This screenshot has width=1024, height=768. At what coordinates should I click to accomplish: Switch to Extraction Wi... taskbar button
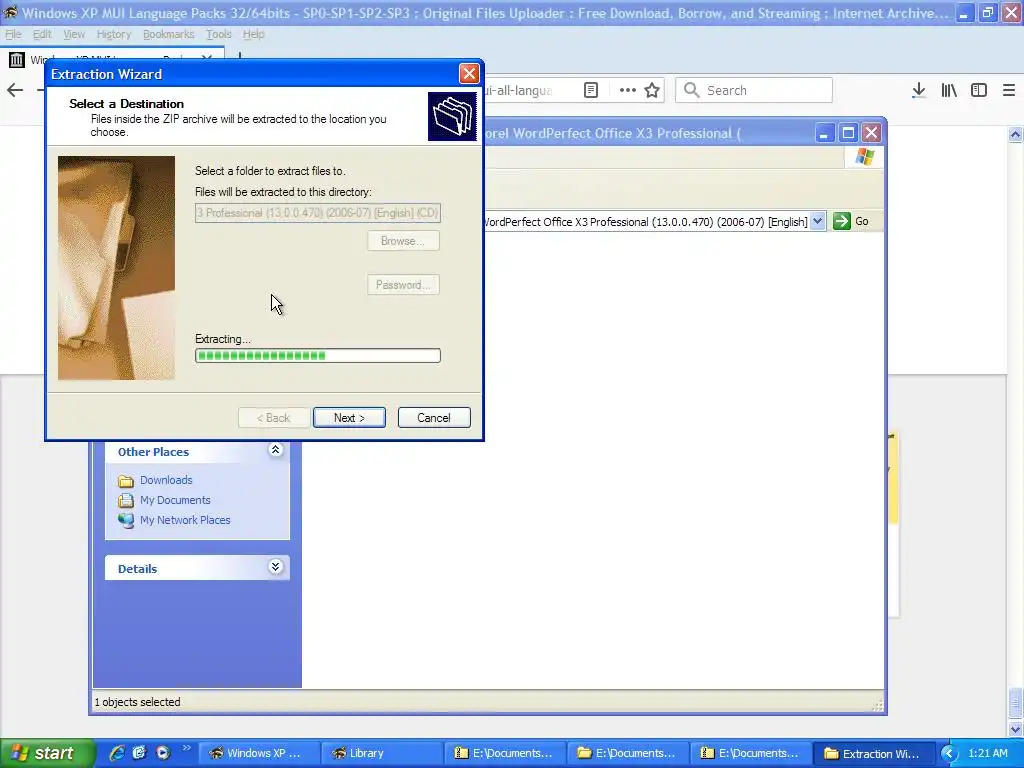click(874, 753)
